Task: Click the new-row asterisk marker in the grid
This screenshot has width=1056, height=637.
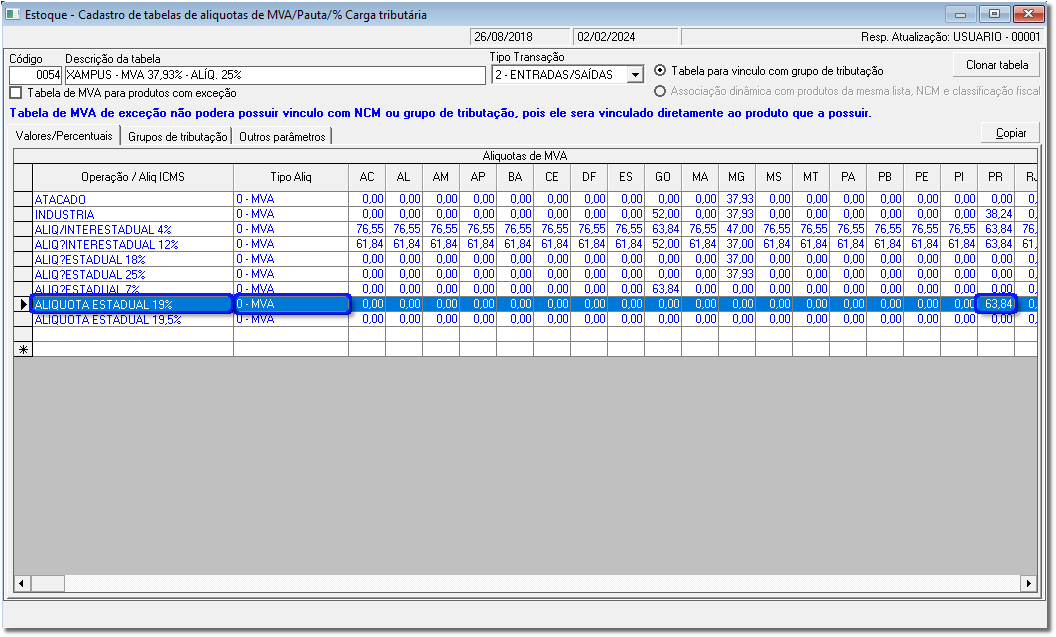Action: pos(24,349)
